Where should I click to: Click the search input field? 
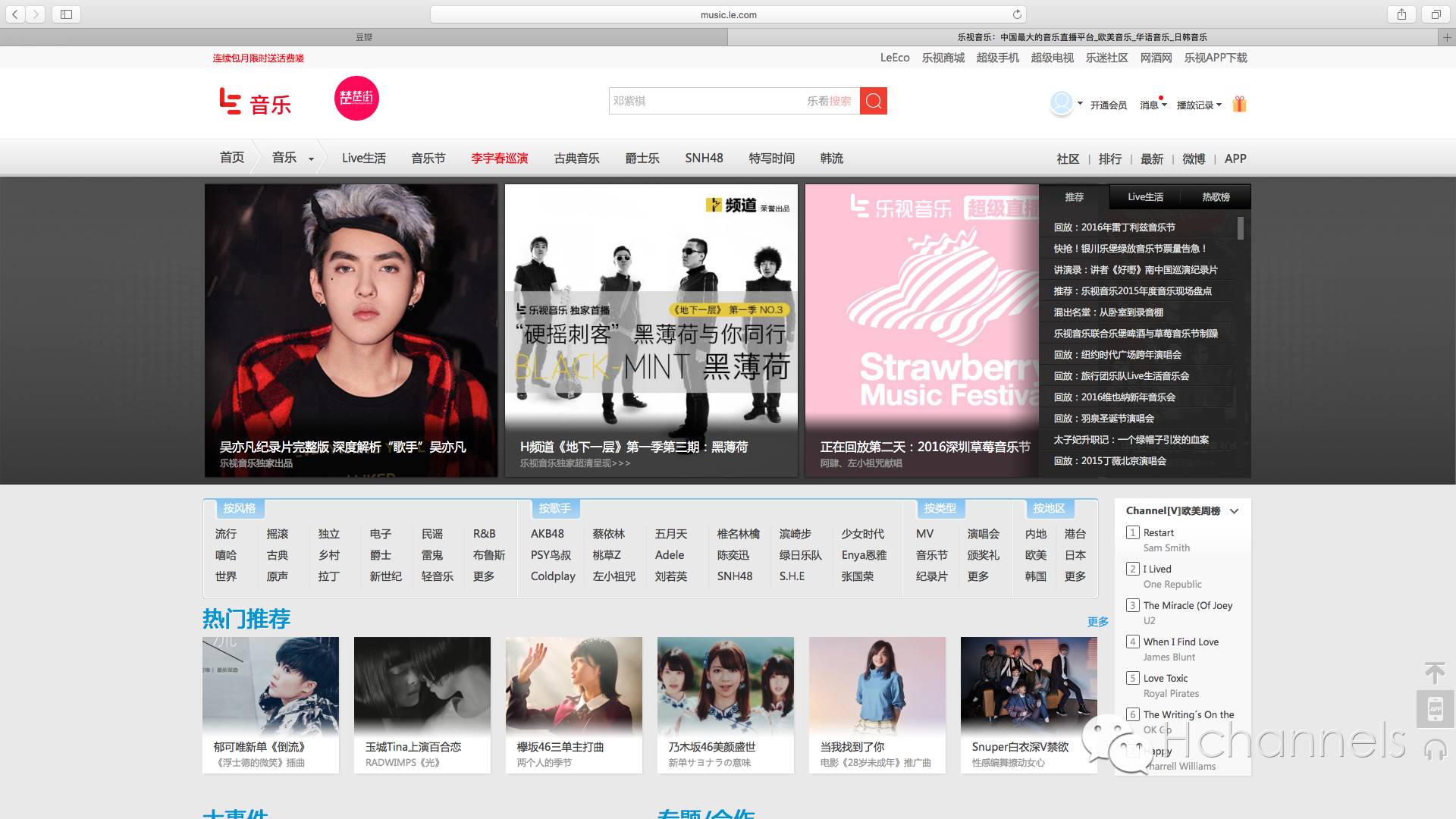coord(705,101)
